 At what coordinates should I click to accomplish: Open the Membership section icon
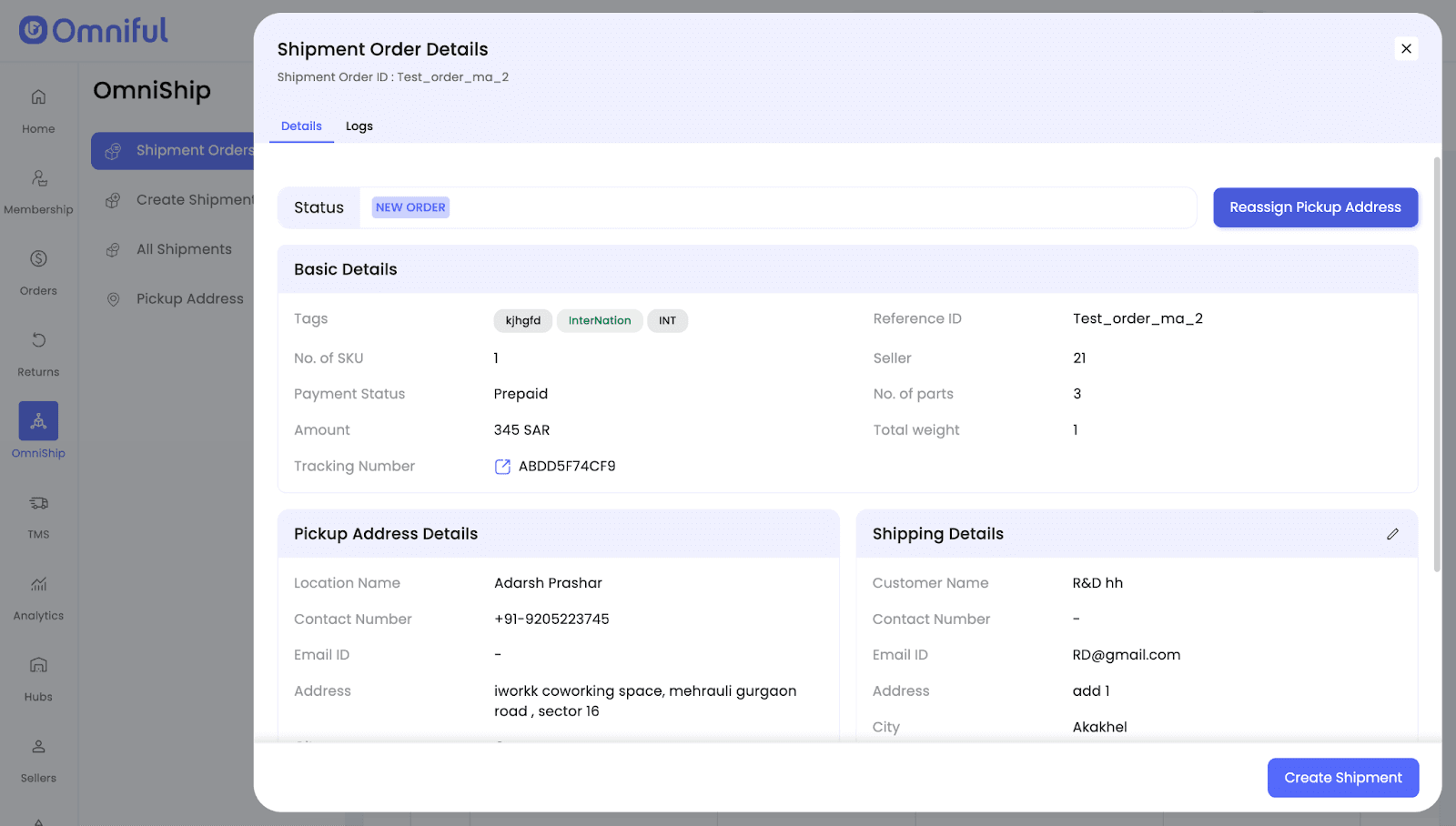[x=38, y=178]
